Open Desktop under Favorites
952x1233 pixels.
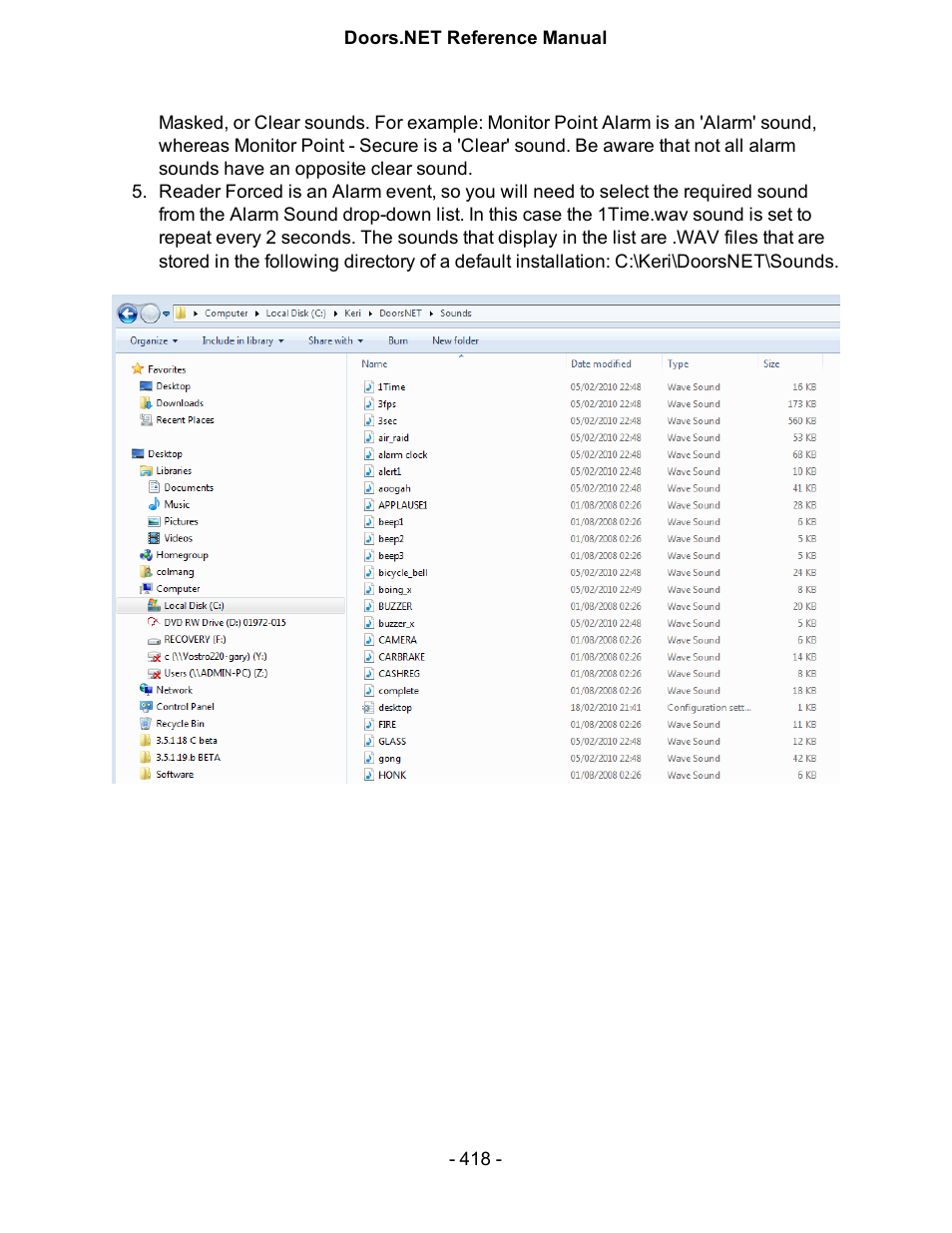click(x=173, y=386)
